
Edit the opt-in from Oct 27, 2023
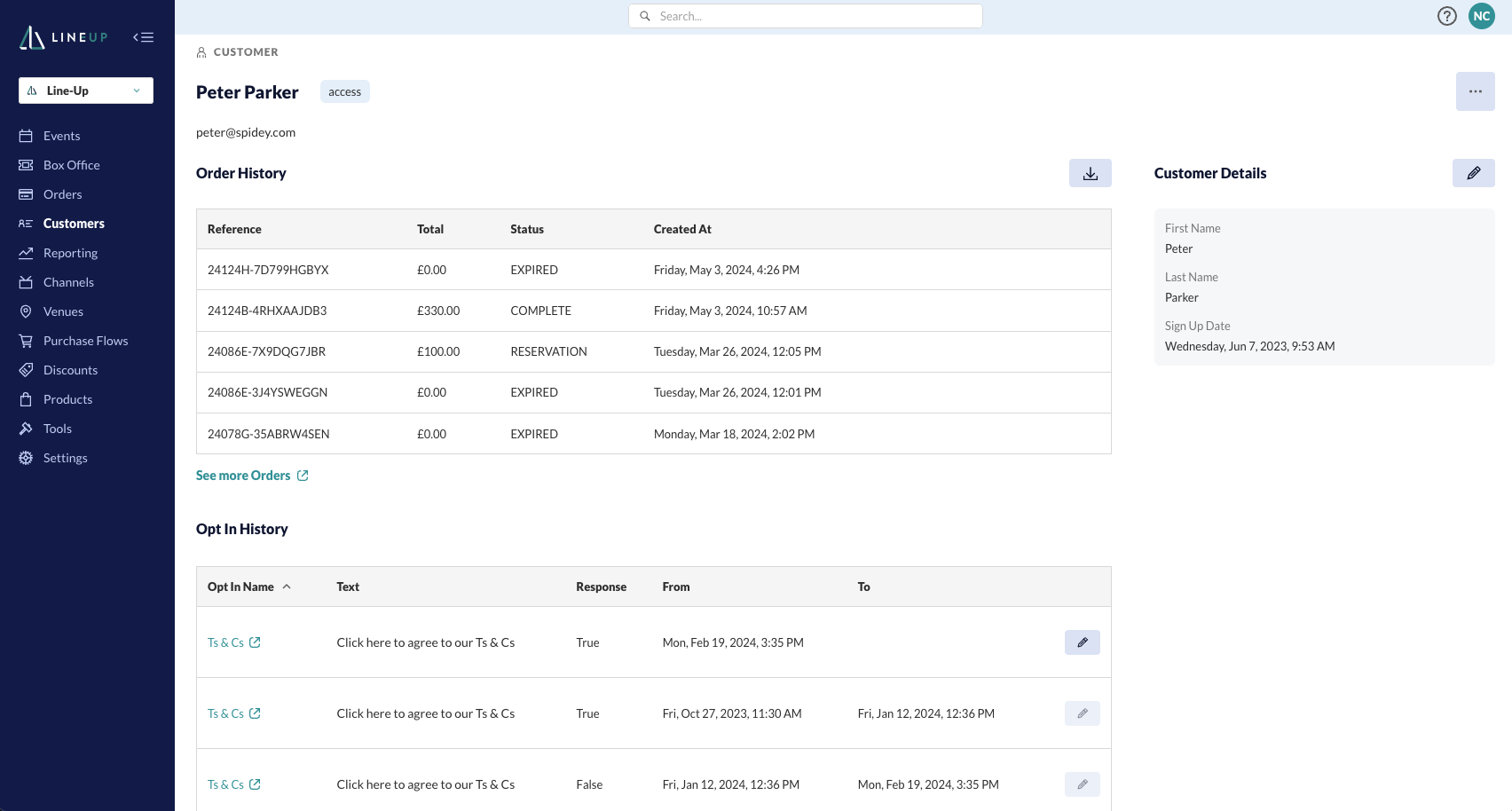click(1083, 713)
